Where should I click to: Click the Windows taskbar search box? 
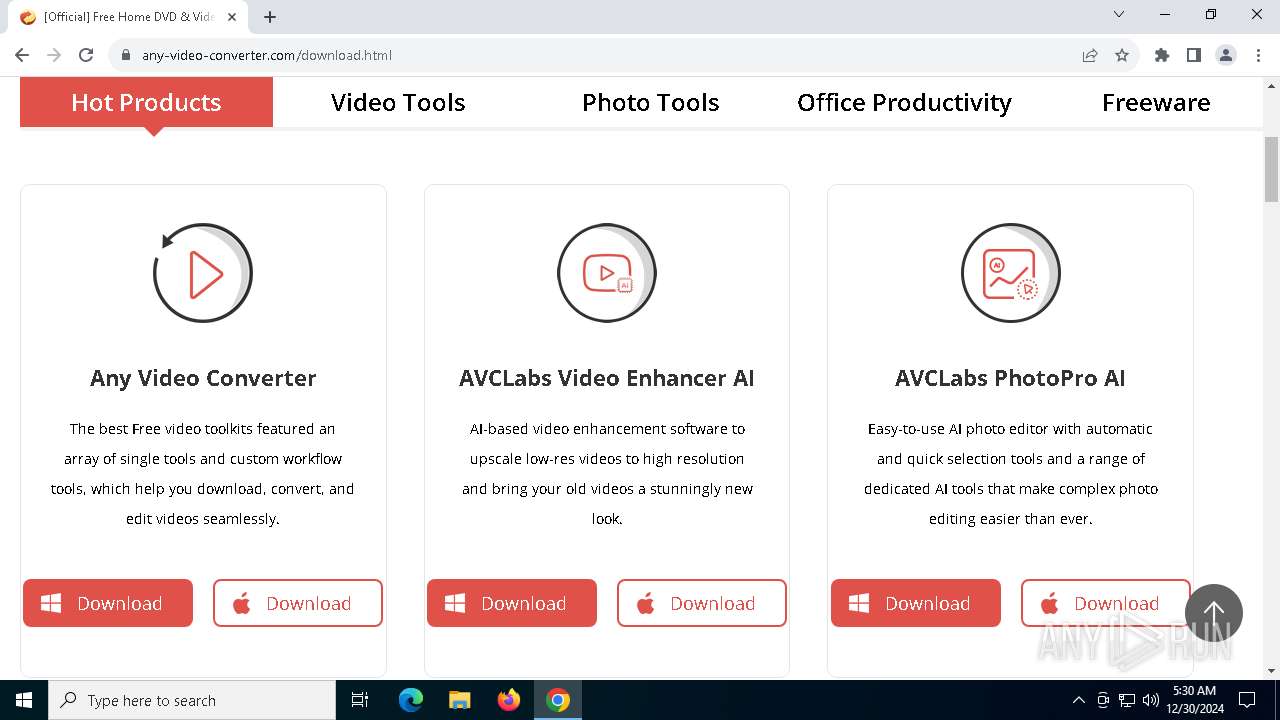(x=192, y=700)
